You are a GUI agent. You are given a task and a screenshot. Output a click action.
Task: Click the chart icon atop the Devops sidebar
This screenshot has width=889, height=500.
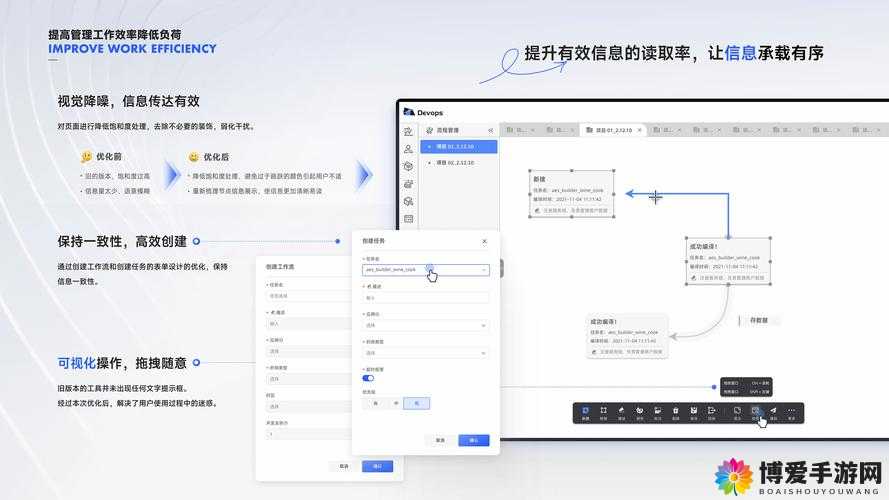(x=408, y=132)
